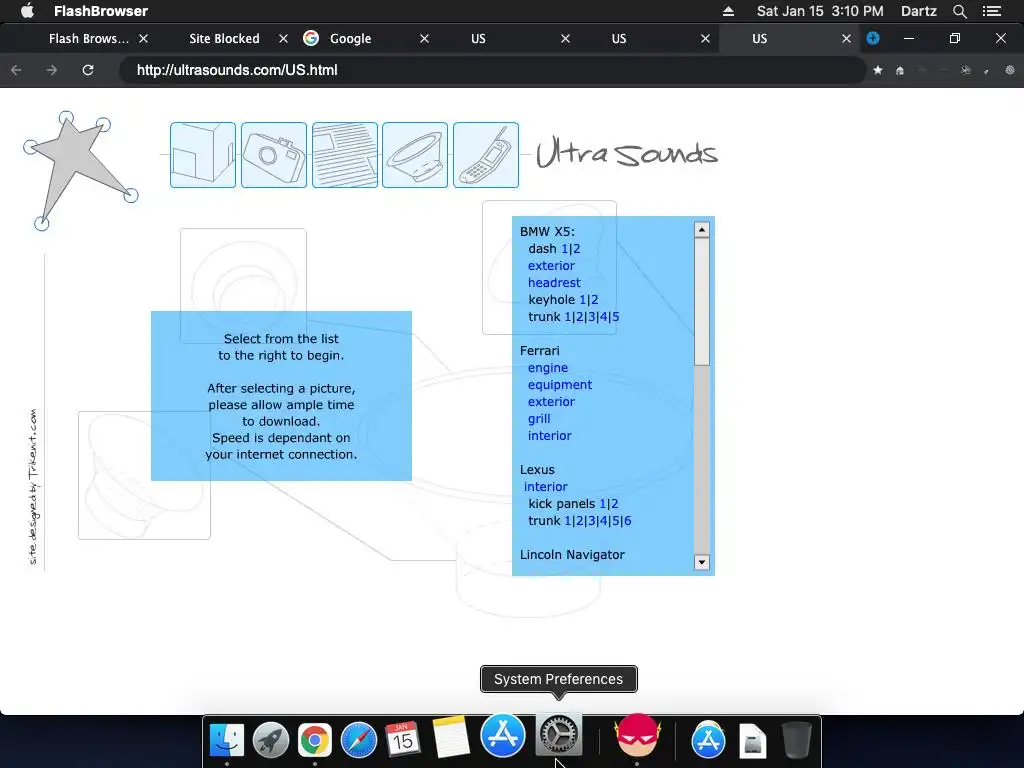
Task: Go forward to the next page
Action: 52,70
